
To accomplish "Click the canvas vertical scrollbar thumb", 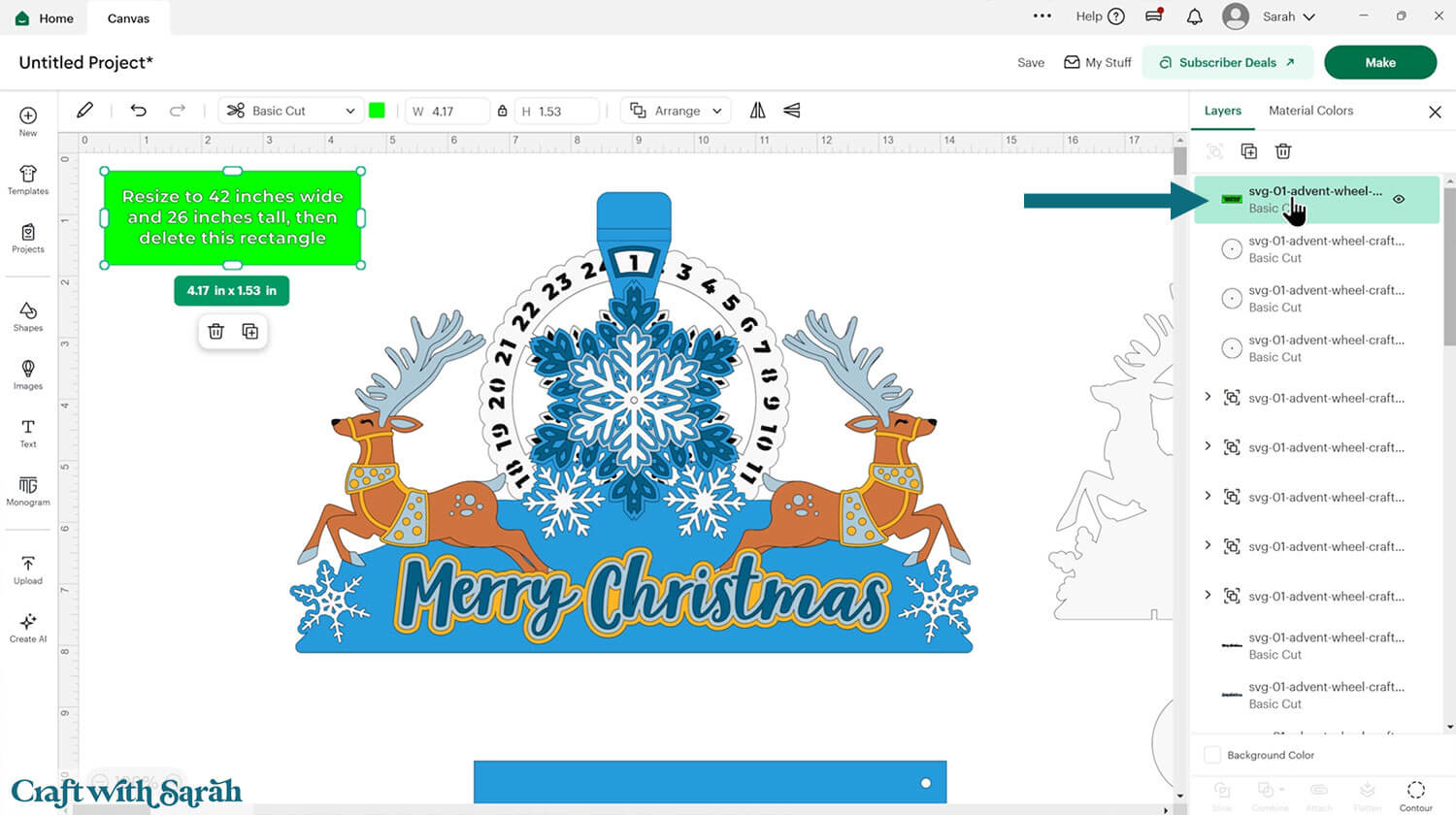I will point(1180,161).
